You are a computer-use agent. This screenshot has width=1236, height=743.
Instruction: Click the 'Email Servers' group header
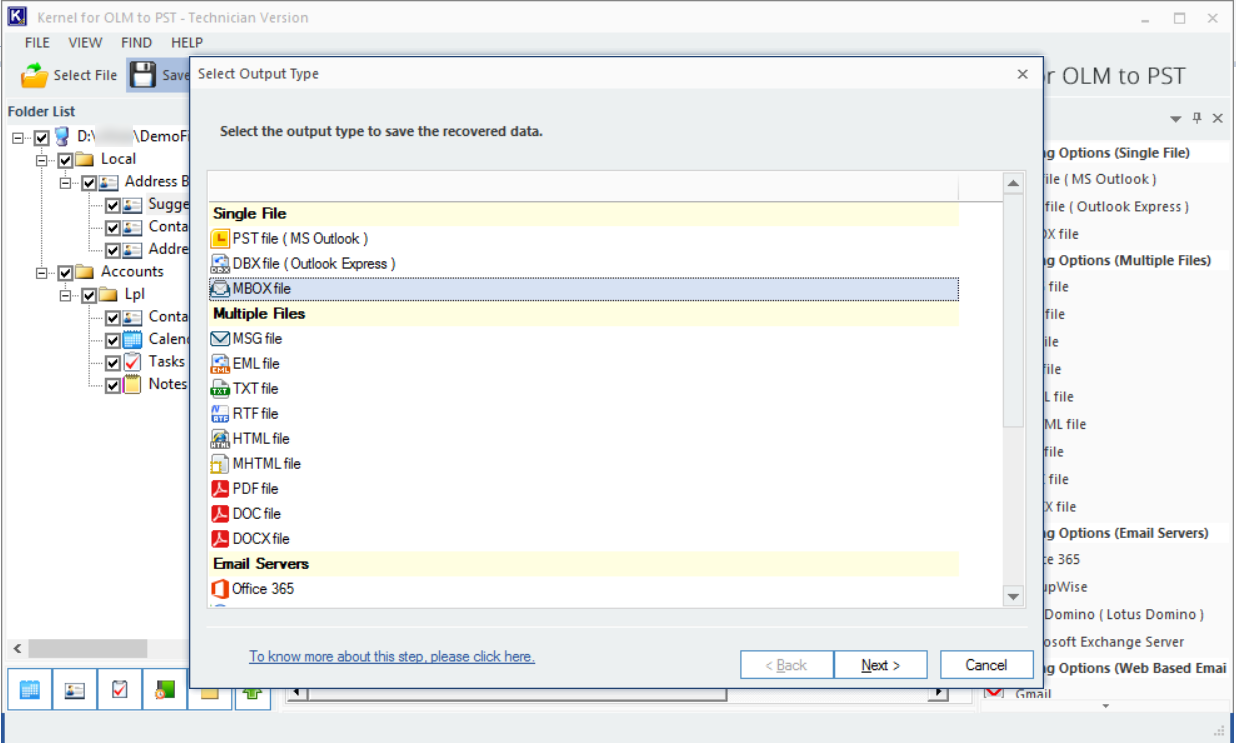584,564
